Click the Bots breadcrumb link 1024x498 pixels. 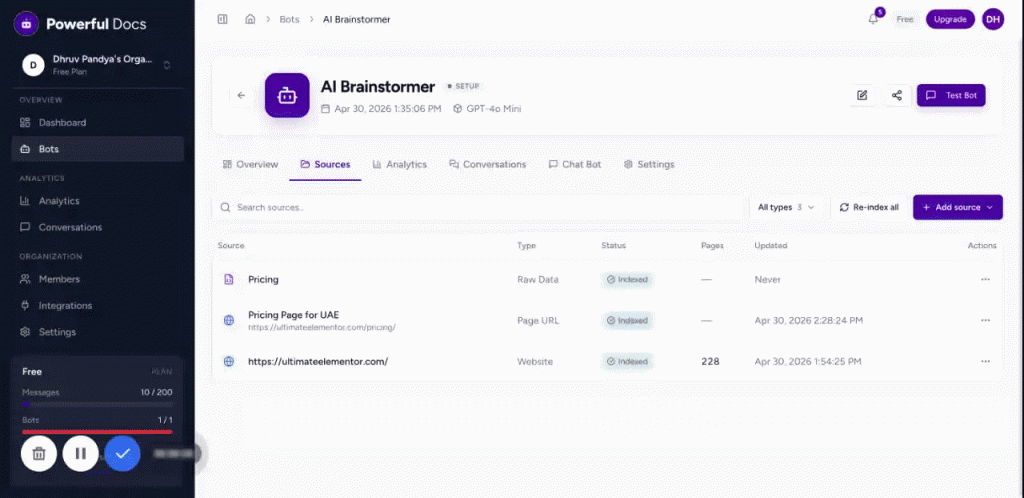[289, 20]
